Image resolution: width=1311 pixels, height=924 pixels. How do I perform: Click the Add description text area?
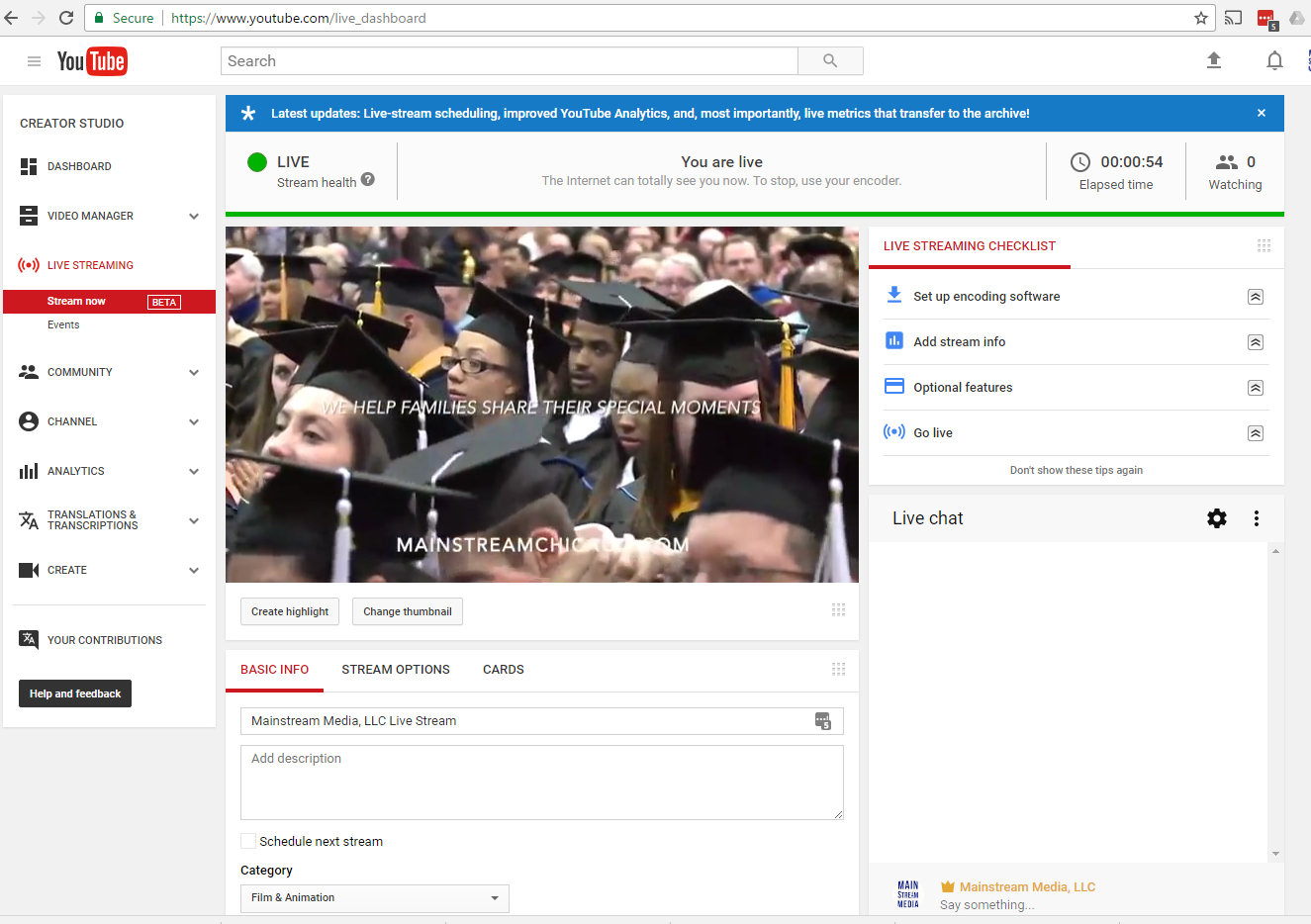[541, 782]
